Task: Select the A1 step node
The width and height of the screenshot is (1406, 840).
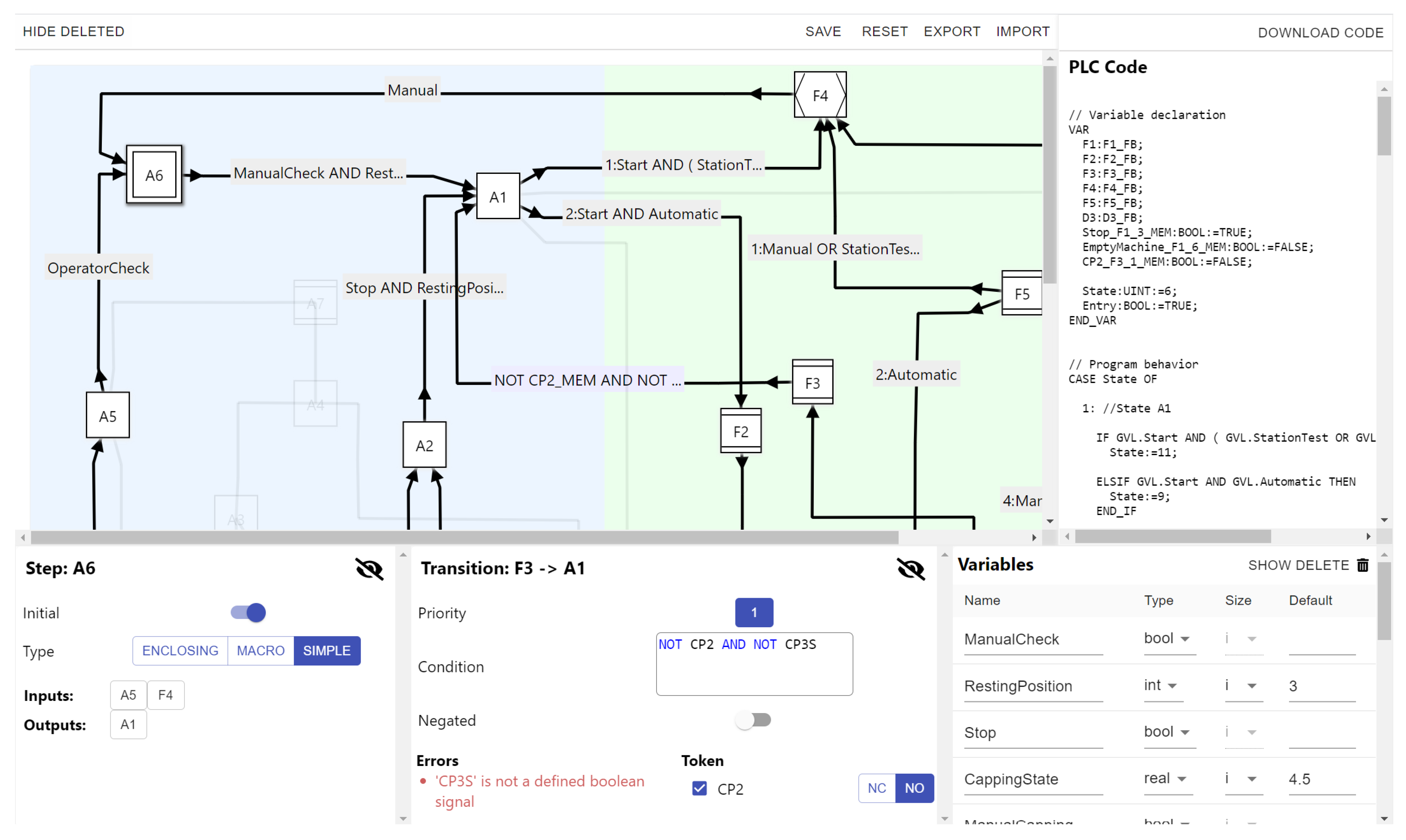Action: point(497,196)
